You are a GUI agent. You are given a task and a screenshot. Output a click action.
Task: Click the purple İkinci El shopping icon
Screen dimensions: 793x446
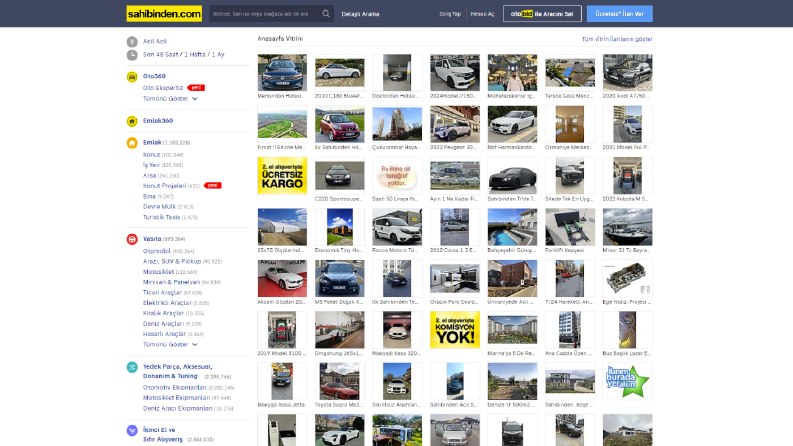[x=132, y=430]
